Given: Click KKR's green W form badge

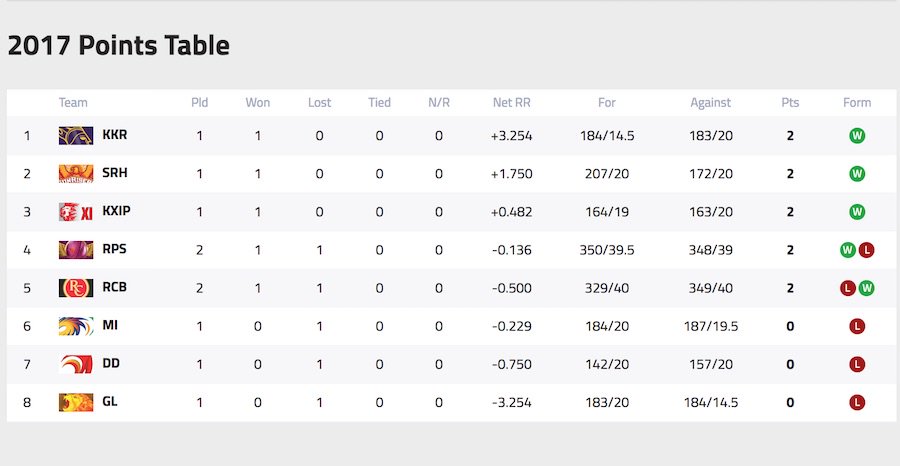Looking at the screenshot, I should coord(857,135).
